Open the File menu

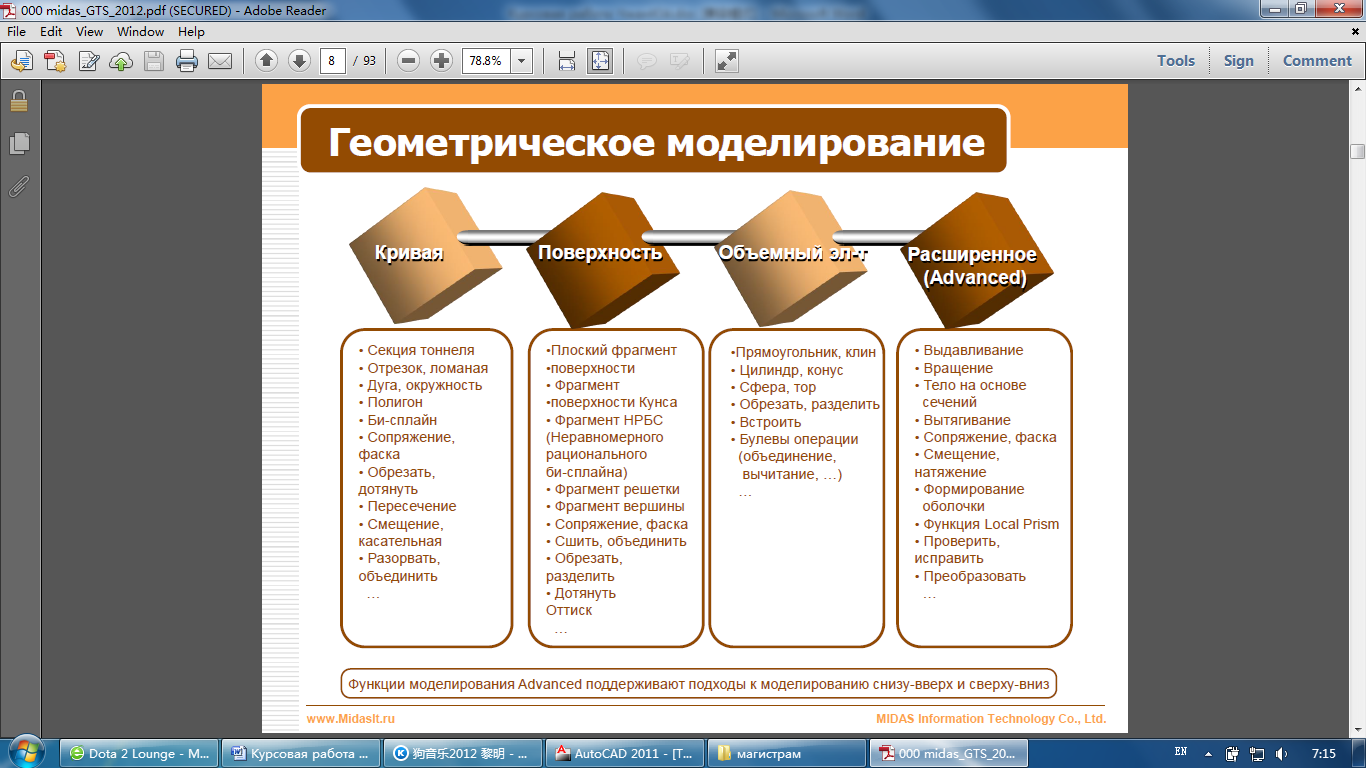[x=16, y=32]
